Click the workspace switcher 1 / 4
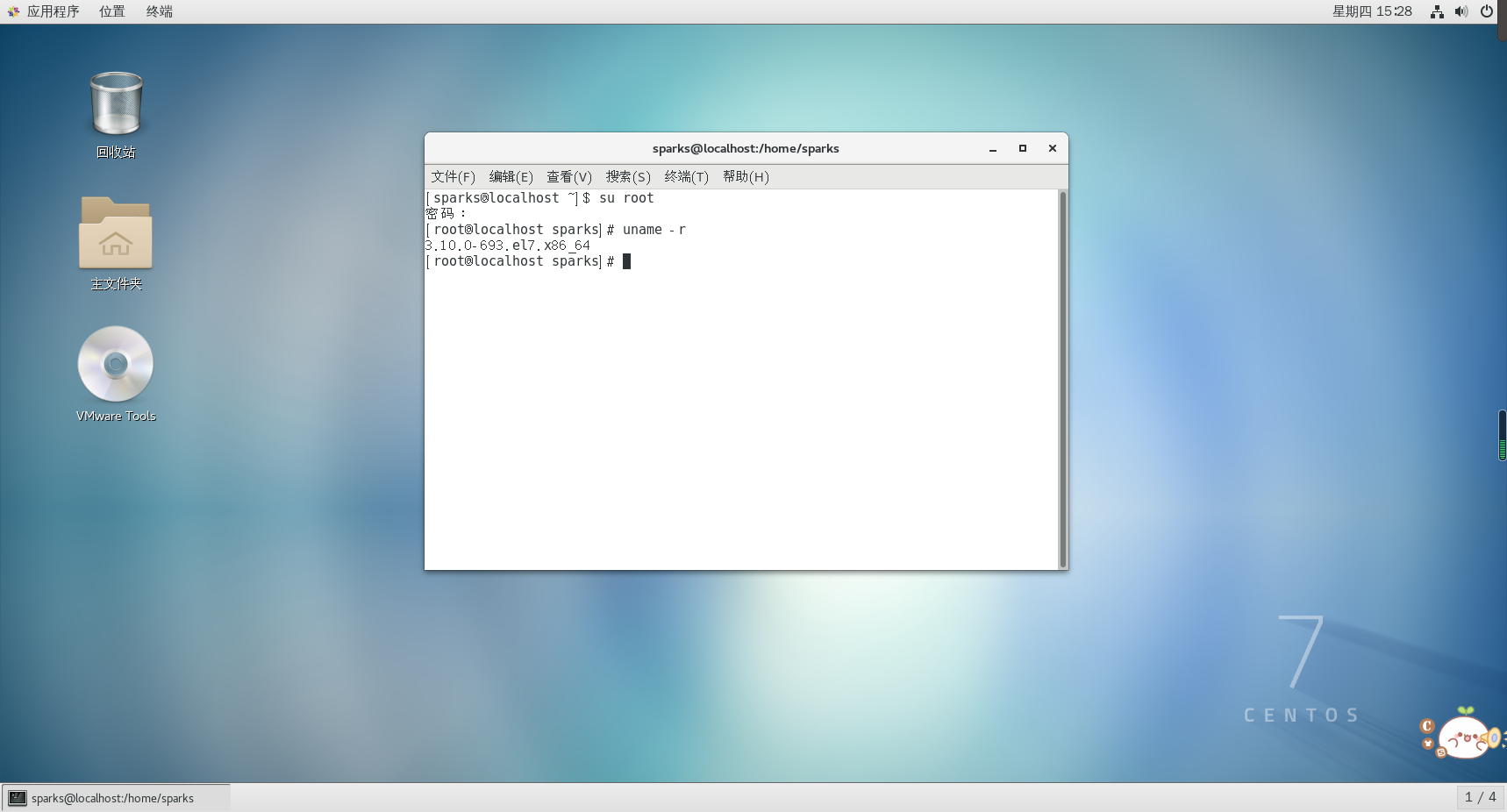The width and height of the screenshot is (1507, 812). point(1481,797)
